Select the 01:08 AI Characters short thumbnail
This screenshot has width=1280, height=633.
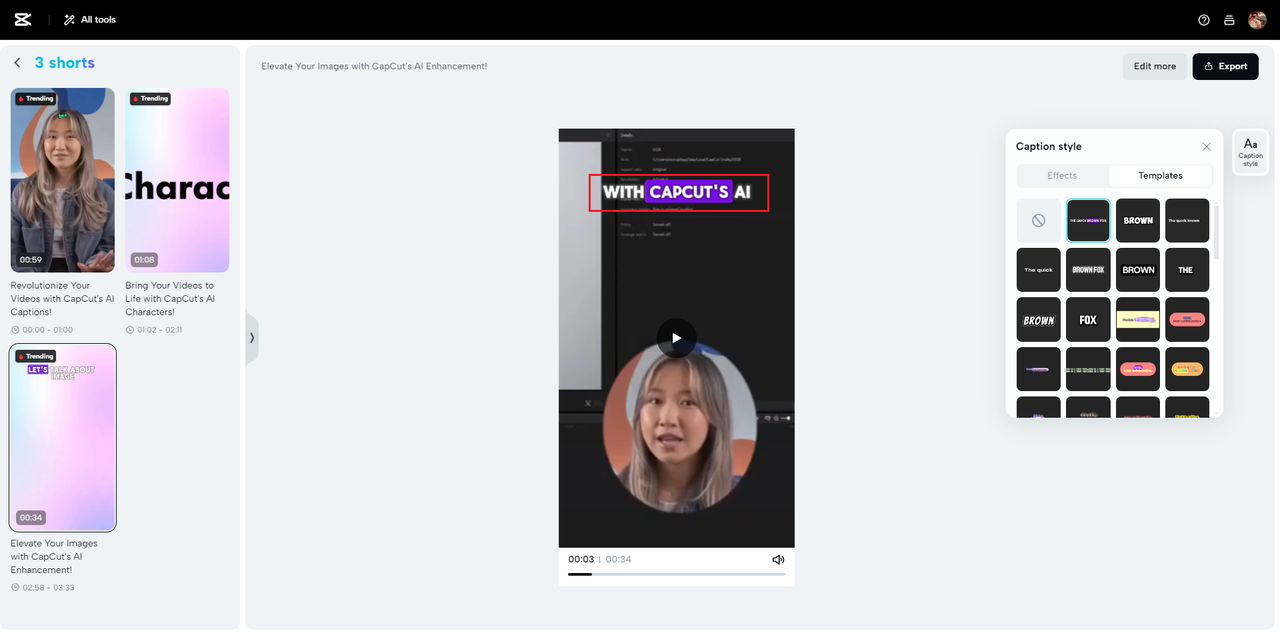coord(177,180)
